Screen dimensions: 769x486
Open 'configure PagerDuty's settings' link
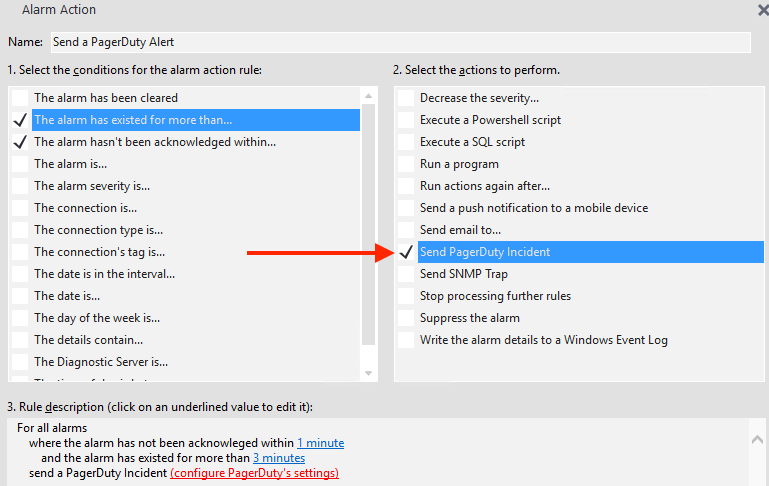click(254, 473)
